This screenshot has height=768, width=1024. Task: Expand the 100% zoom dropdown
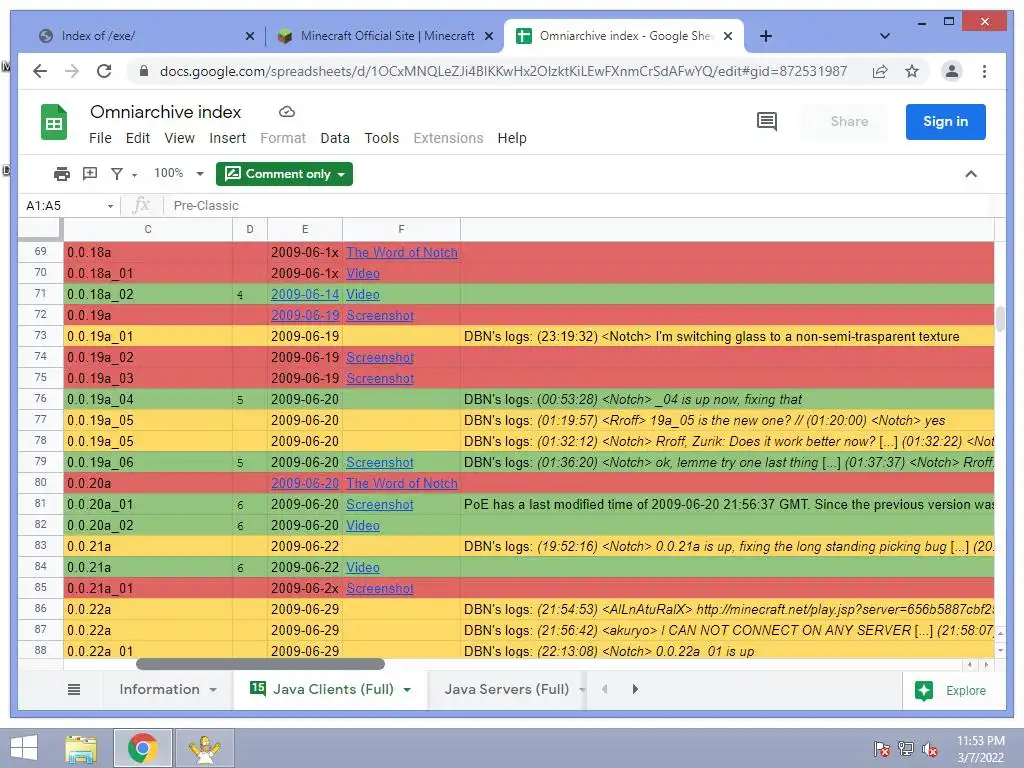click(200, 174)
